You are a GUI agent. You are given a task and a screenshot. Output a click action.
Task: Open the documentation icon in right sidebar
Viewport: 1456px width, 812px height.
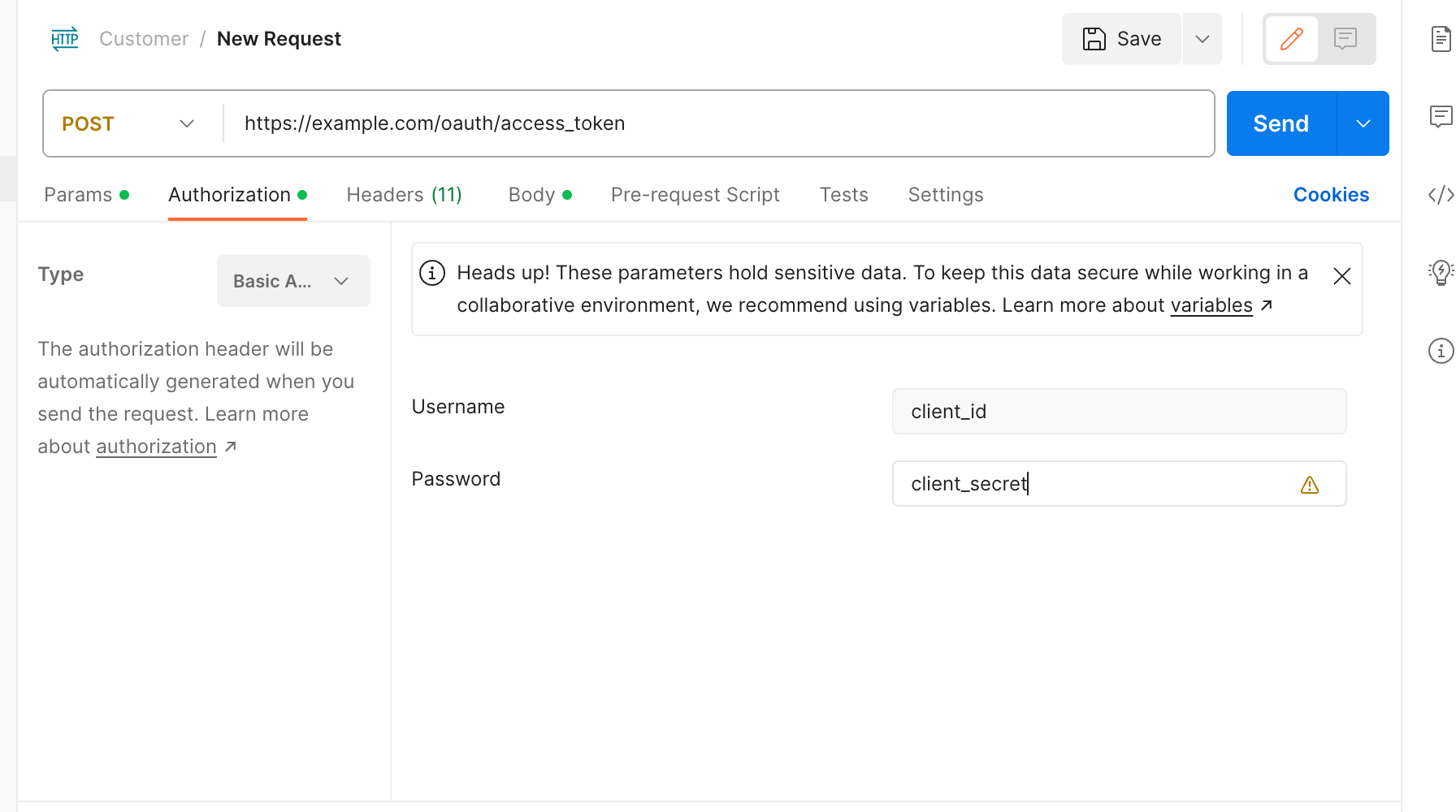[1440, 39]
